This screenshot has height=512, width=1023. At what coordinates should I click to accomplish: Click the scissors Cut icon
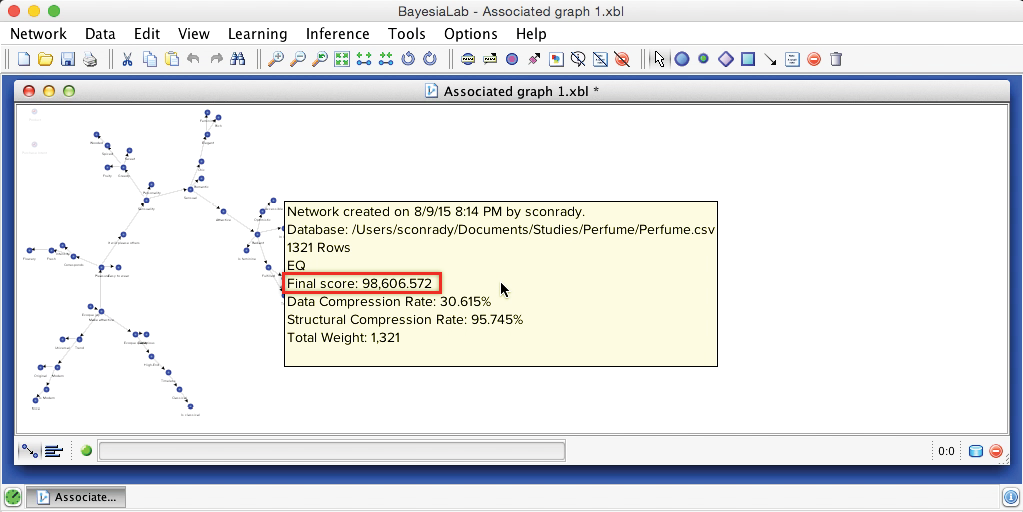pos(128,59)
